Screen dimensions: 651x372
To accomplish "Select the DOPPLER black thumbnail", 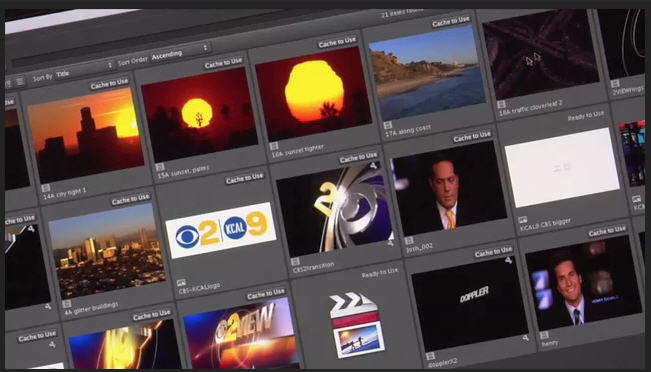I will pyautogui.click(x=470, y=303).
